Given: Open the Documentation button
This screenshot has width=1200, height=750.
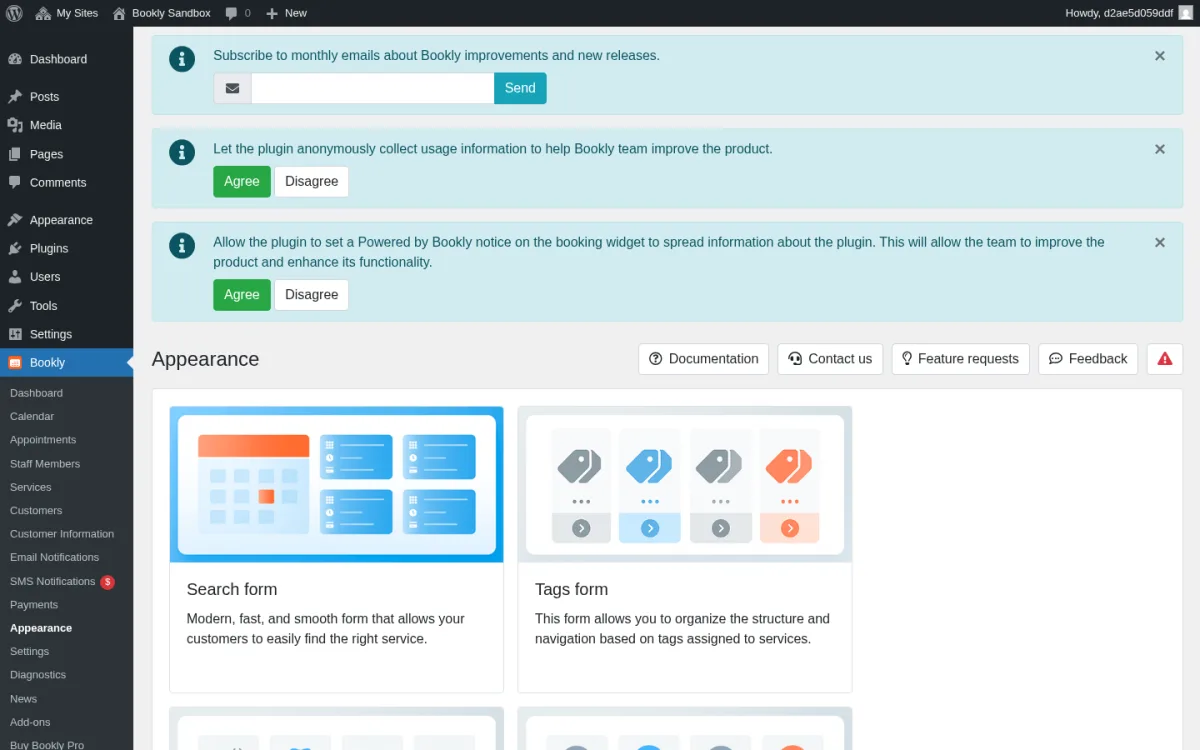Looking at the screenshot, I should tap(704, 359).
